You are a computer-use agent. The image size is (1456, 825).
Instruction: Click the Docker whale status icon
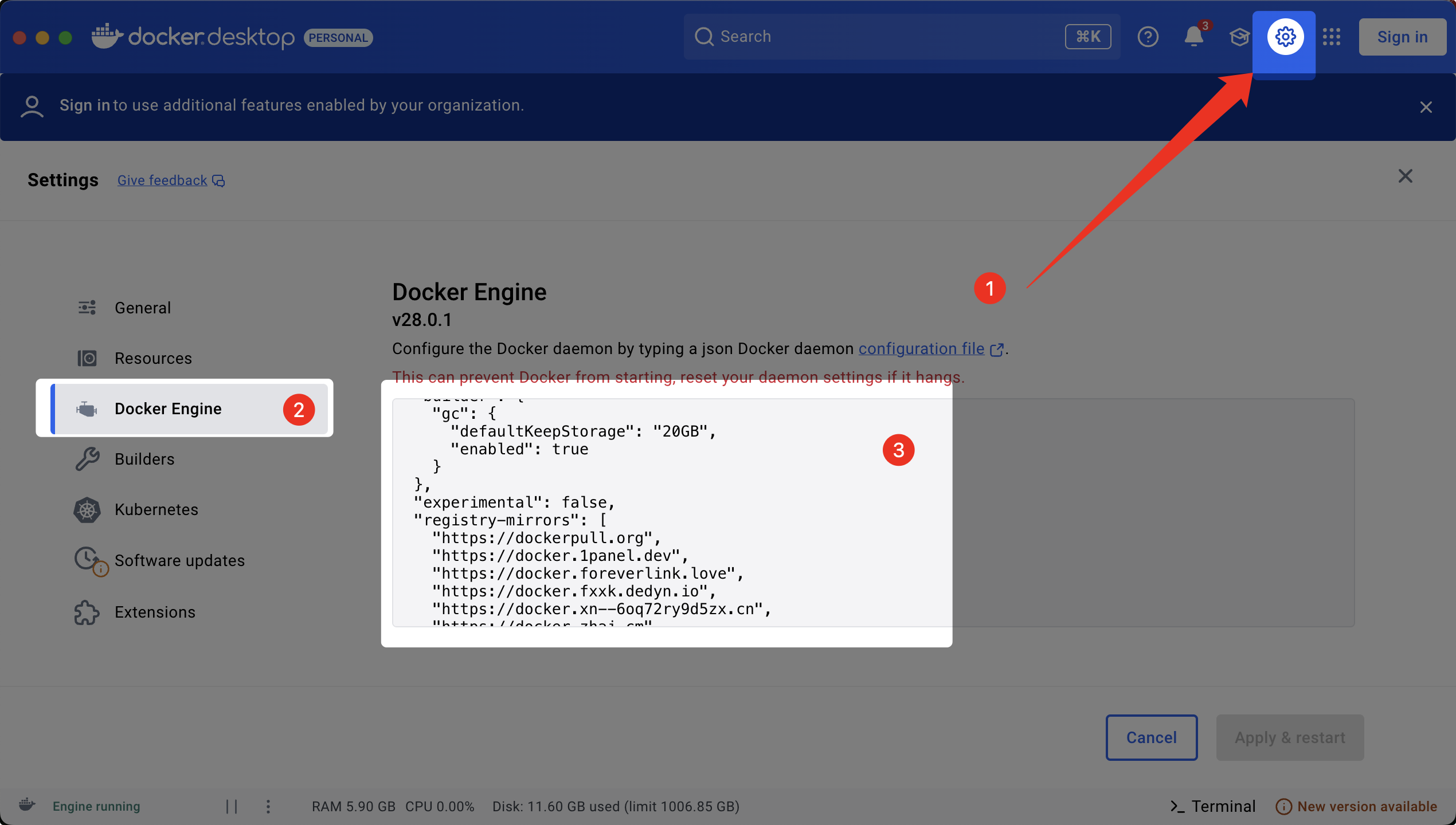(26, 805)
